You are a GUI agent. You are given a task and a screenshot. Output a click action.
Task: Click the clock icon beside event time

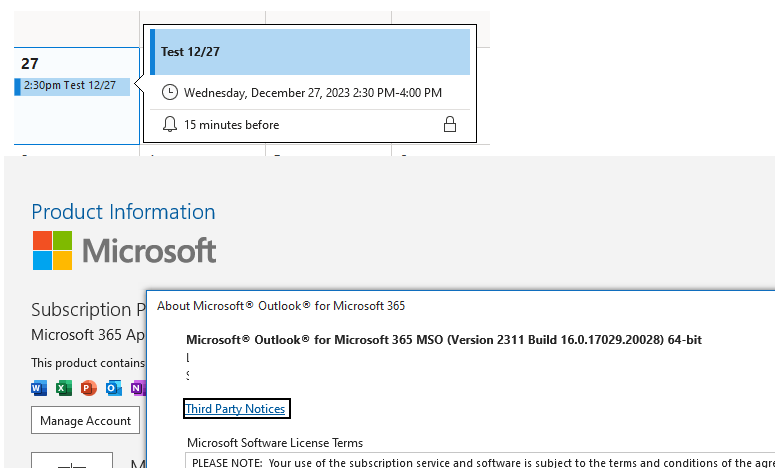click(x=170, y=93)
